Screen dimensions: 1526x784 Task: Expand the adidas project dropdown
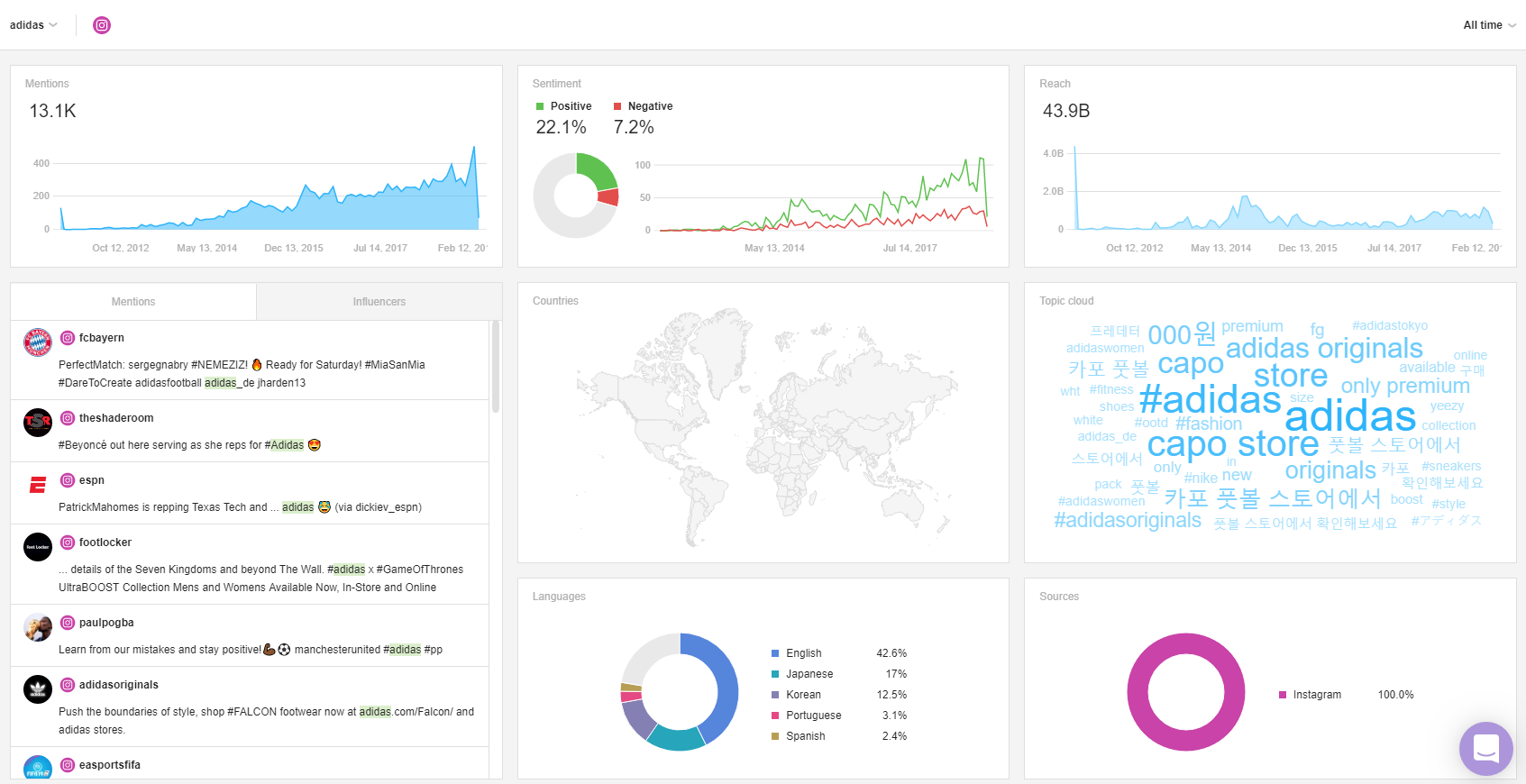coord(33,25)
